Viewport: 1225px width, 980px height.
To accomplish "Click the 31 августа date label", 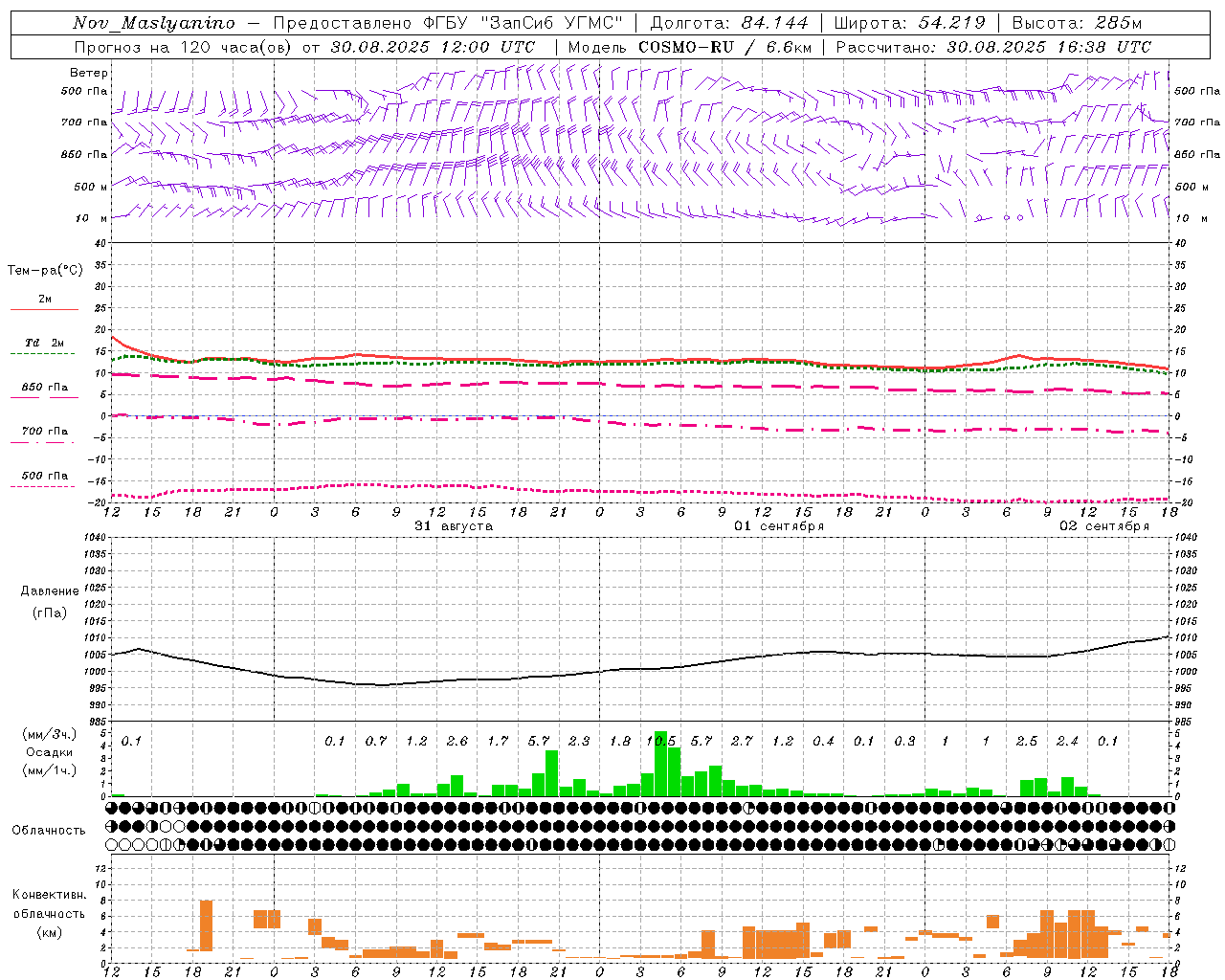I will click(454, 526).
